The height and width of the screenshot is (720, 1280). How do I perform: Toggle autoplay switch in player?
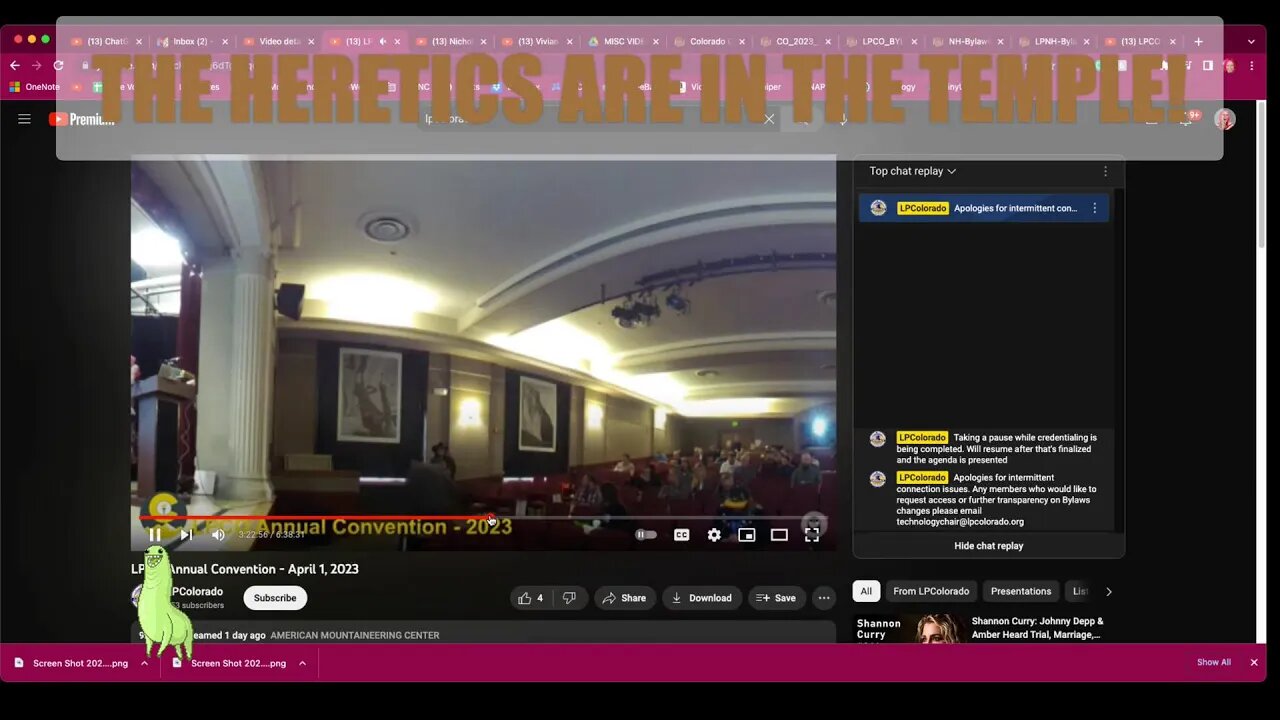647,535
